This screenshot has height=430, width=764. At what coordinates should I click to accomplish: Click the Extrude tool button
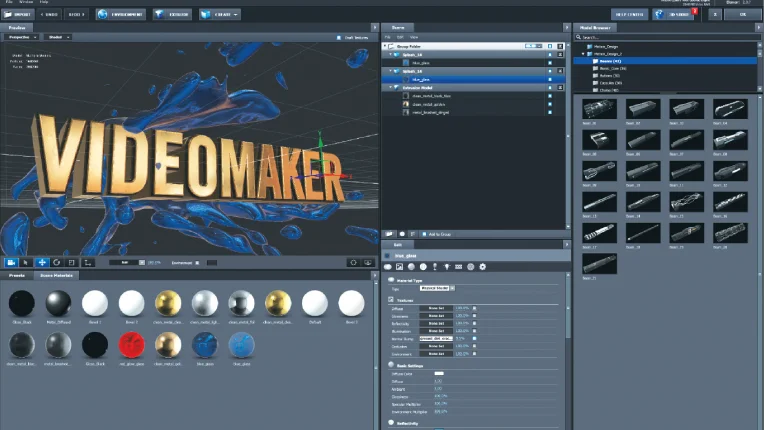coord(172,15)
